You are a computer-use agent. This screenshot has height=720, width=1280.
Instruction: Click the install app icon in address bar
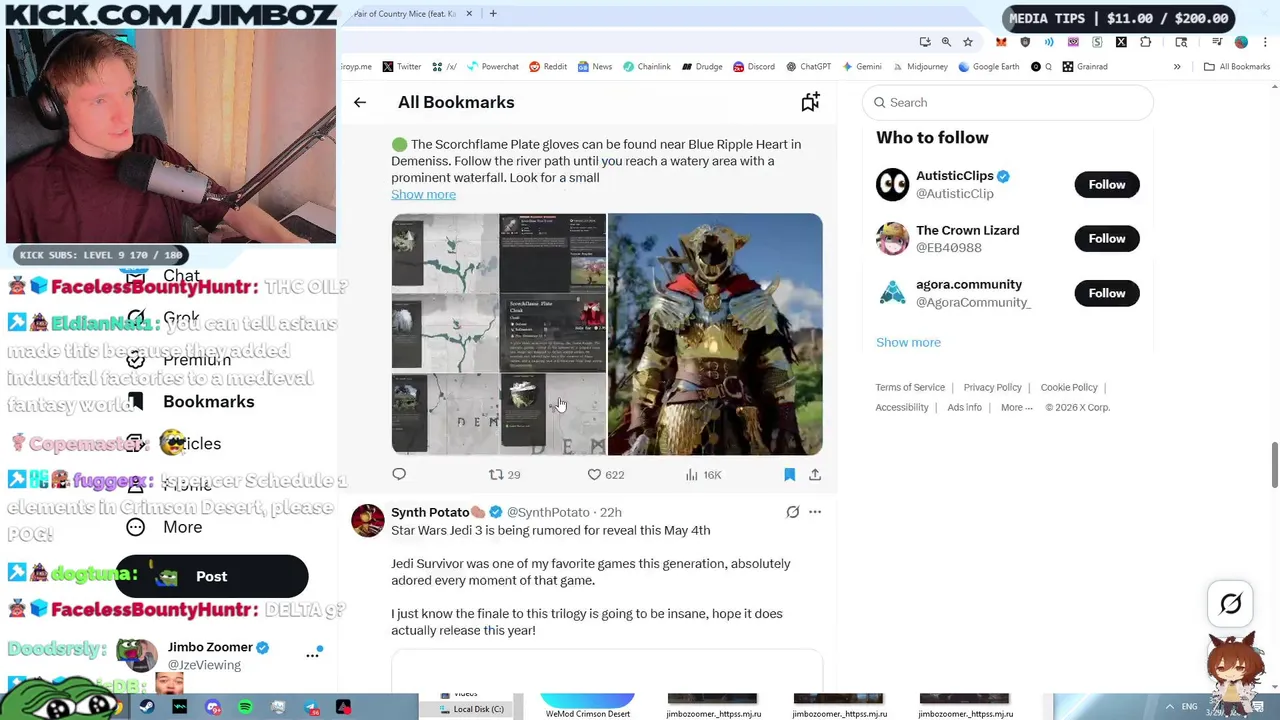click(x=925, y=42)
